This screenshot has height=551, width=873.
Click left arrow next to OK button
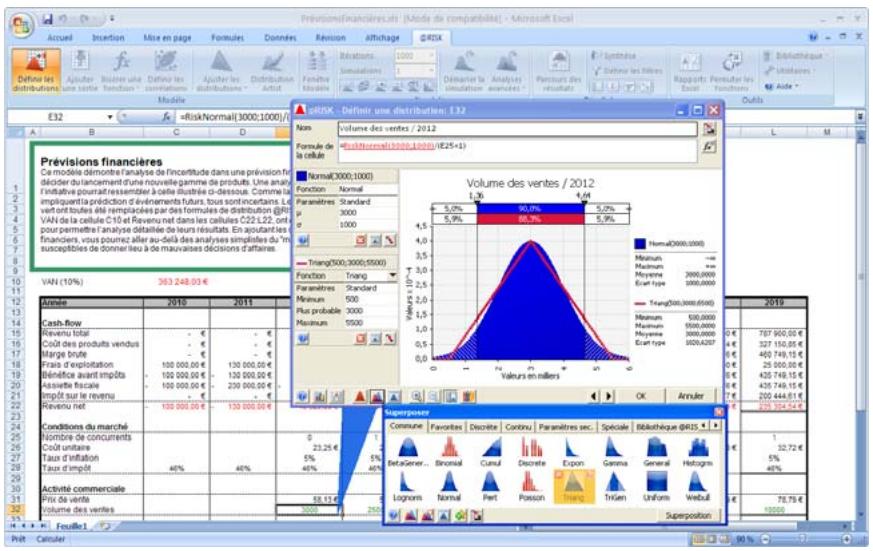coord(594,396)
